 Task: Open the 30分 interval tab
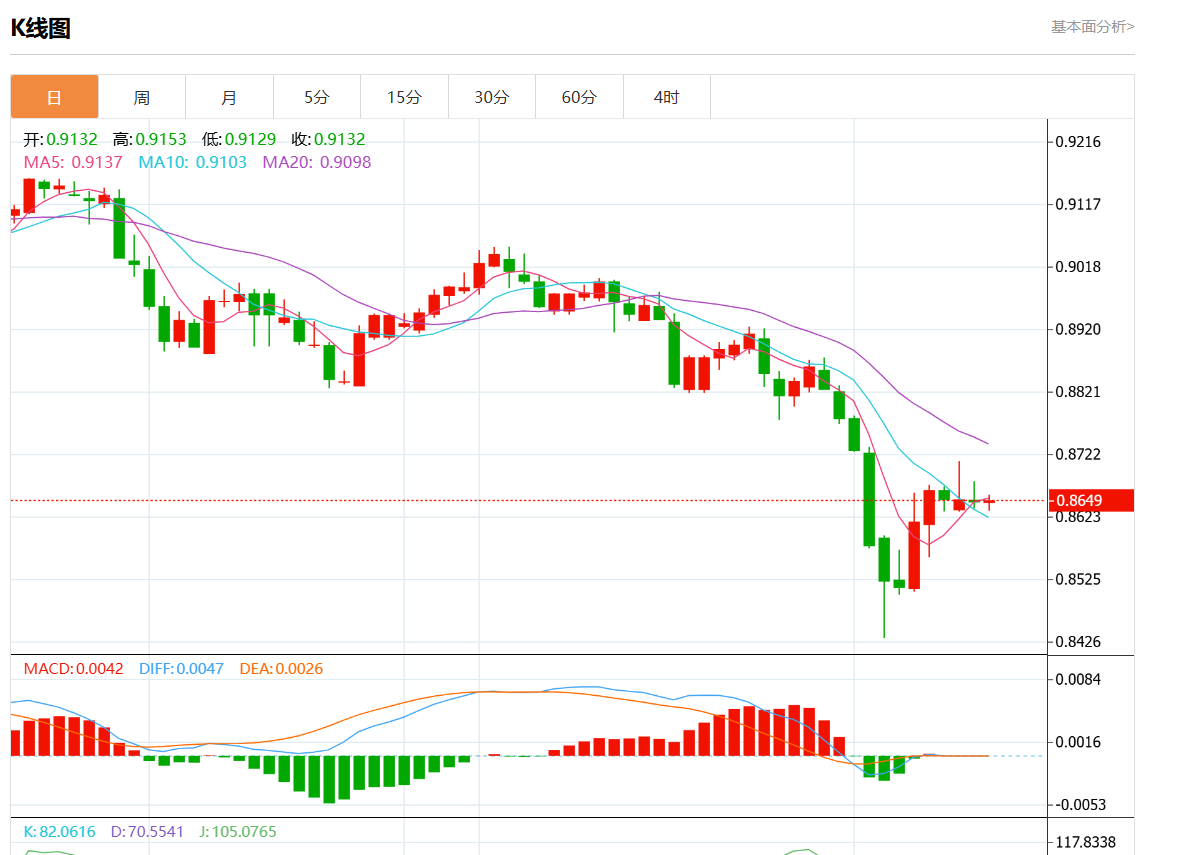pyautogui.click(x=492, y=97)
